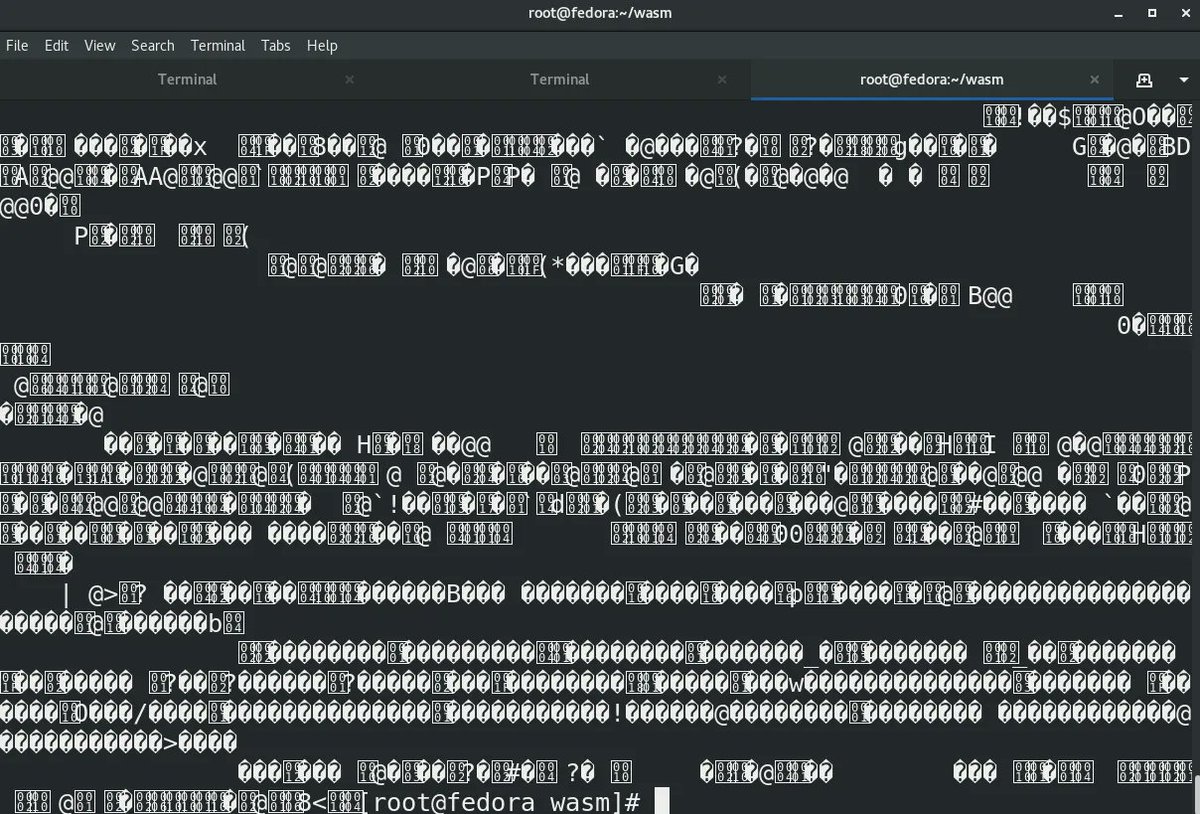Click the terminal cursor block after the prompt
The image size is (1200, 814).
pyautogui.click(x=662, y=802)
